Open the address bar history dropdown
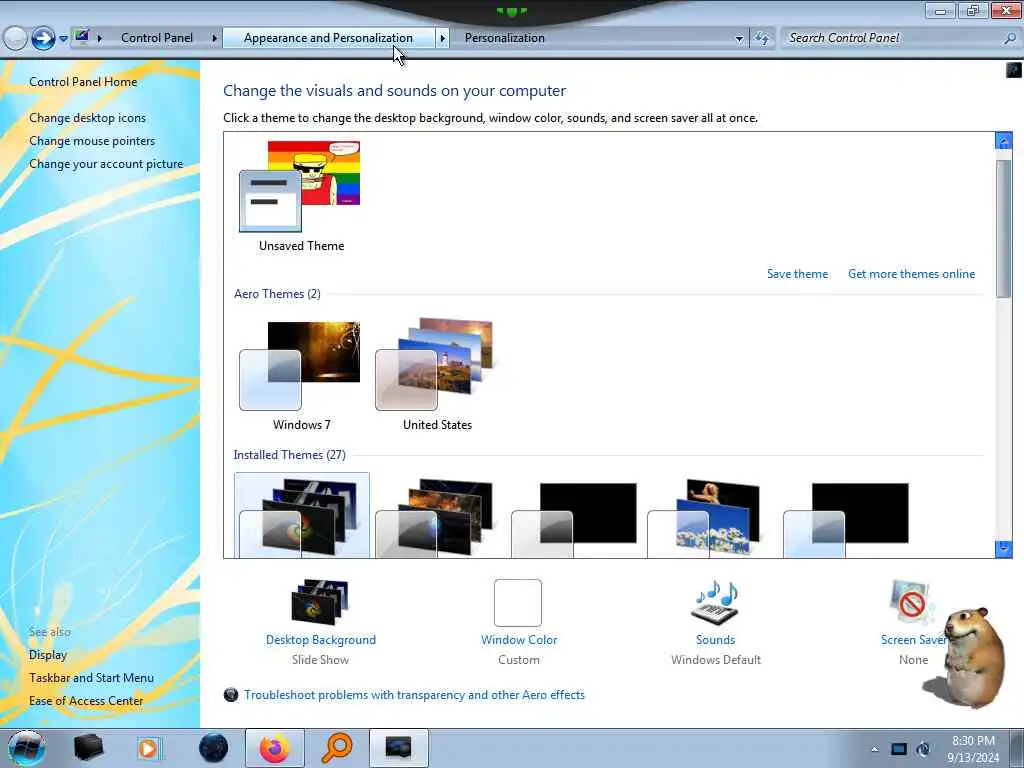 pos(739,39)
